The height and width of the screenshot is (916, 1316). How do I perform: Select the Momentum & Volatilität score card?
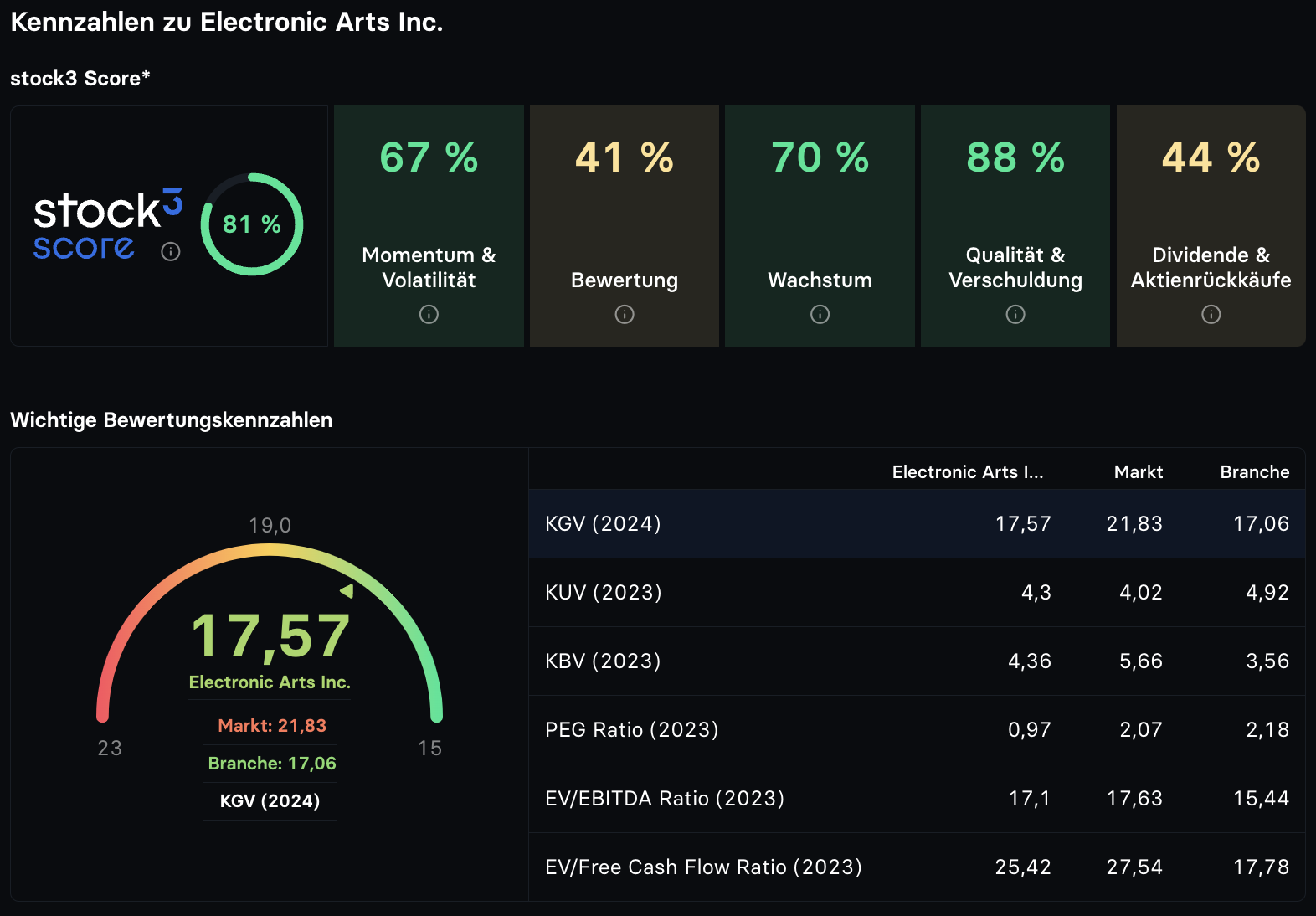(429, 226)
